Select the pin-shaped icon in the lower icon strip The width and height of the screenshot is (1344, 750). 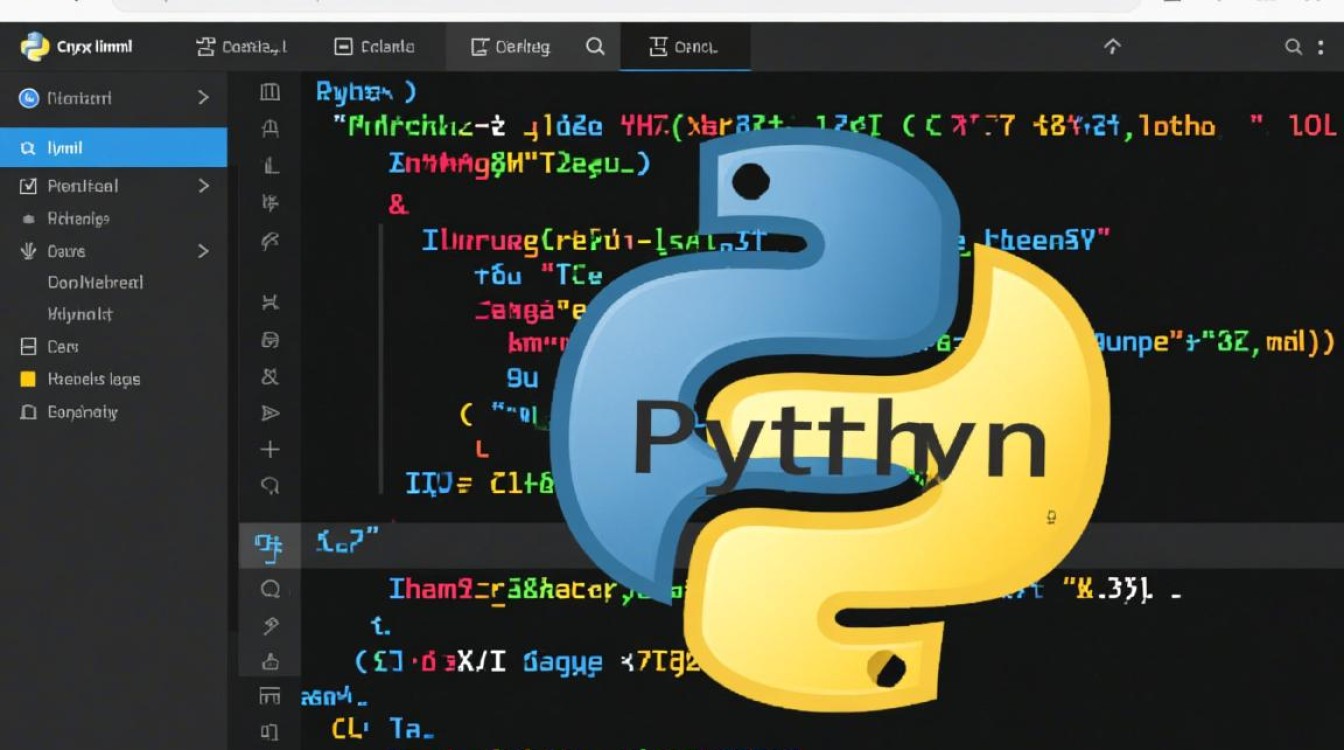point(269,625)
